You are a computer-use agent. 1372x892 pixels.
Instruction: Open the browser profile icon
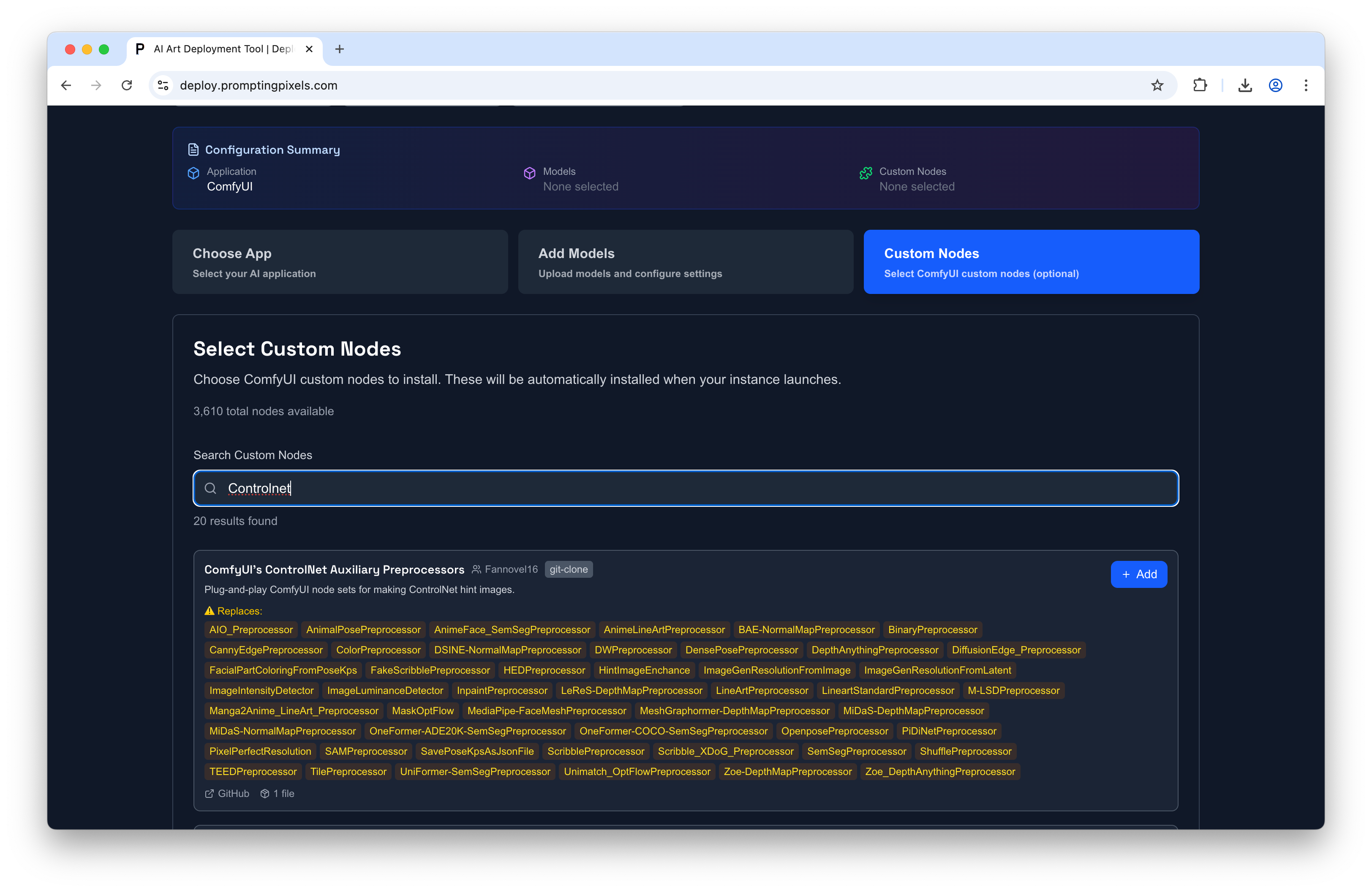[x=1275, y=85]
